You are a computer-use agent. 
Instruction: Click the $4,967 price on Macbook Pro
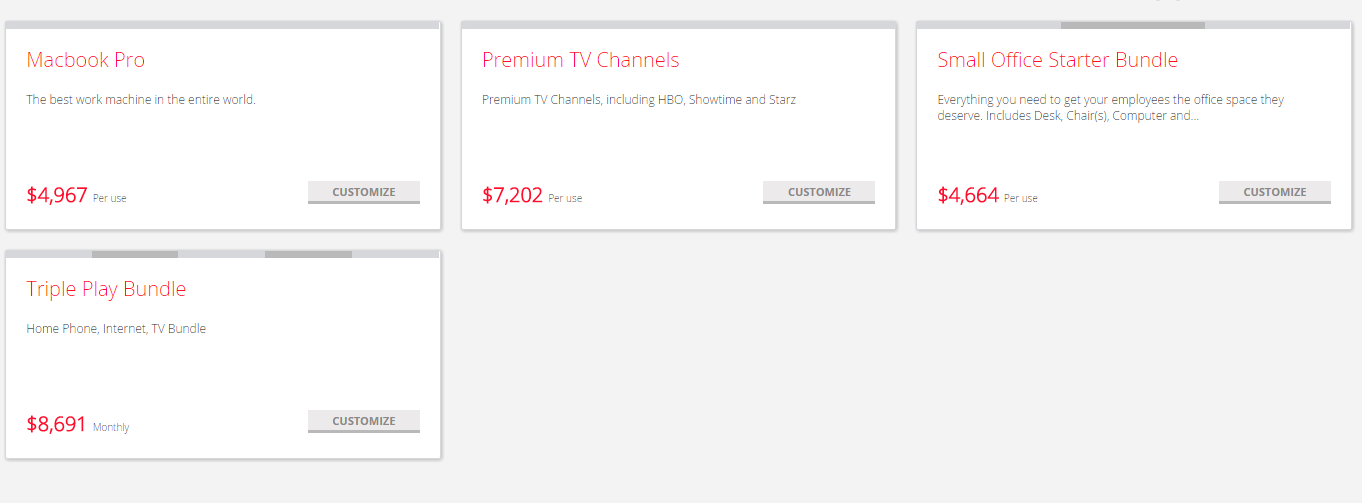pos(57,195)
